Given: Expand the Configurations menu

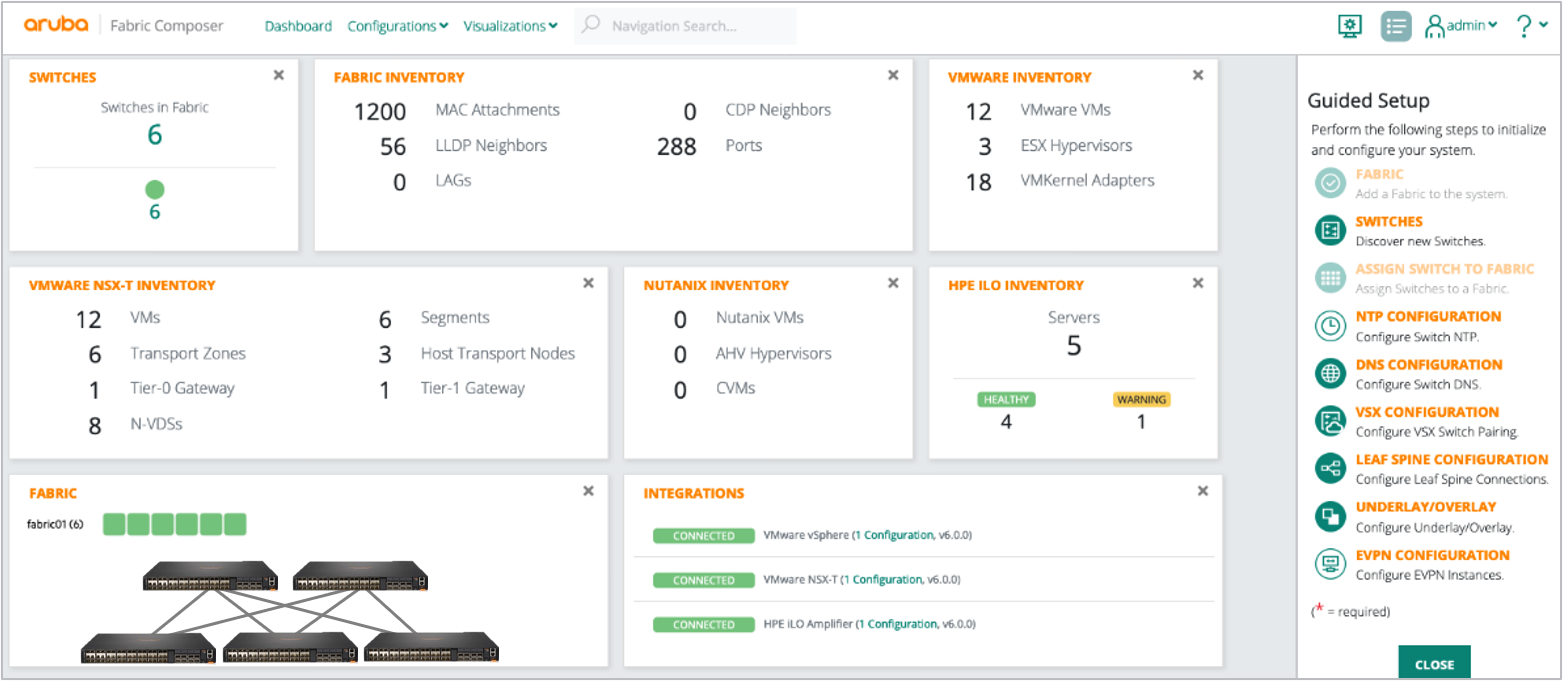Looking at the screenshot, I should (x=397, y=26).
